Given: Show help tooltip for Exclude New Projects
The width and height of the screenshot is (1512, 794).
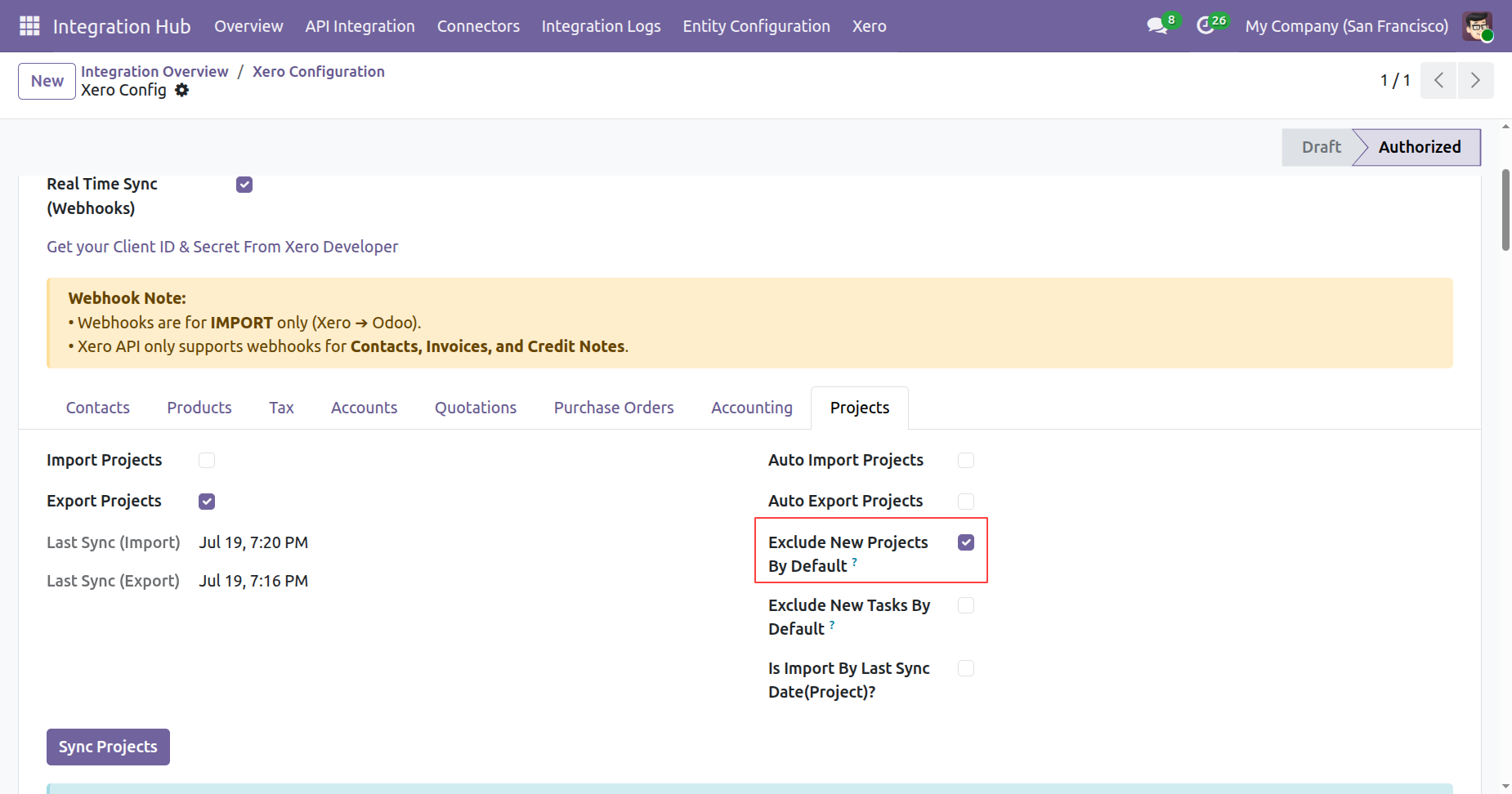Looking at the screenshot, I should click(x=855, y=562).
